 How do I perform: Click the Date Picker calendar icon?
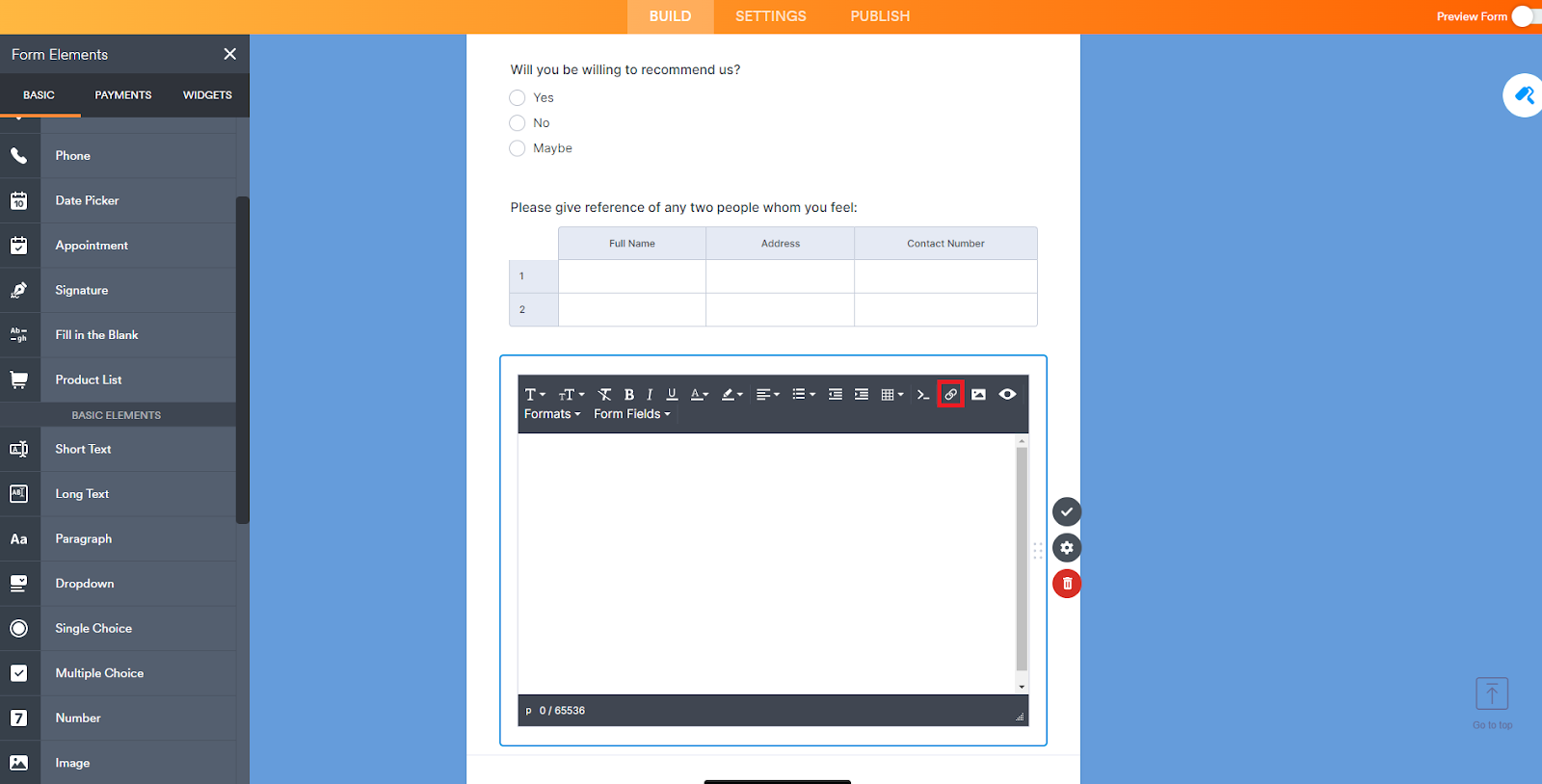coord(19,200)
